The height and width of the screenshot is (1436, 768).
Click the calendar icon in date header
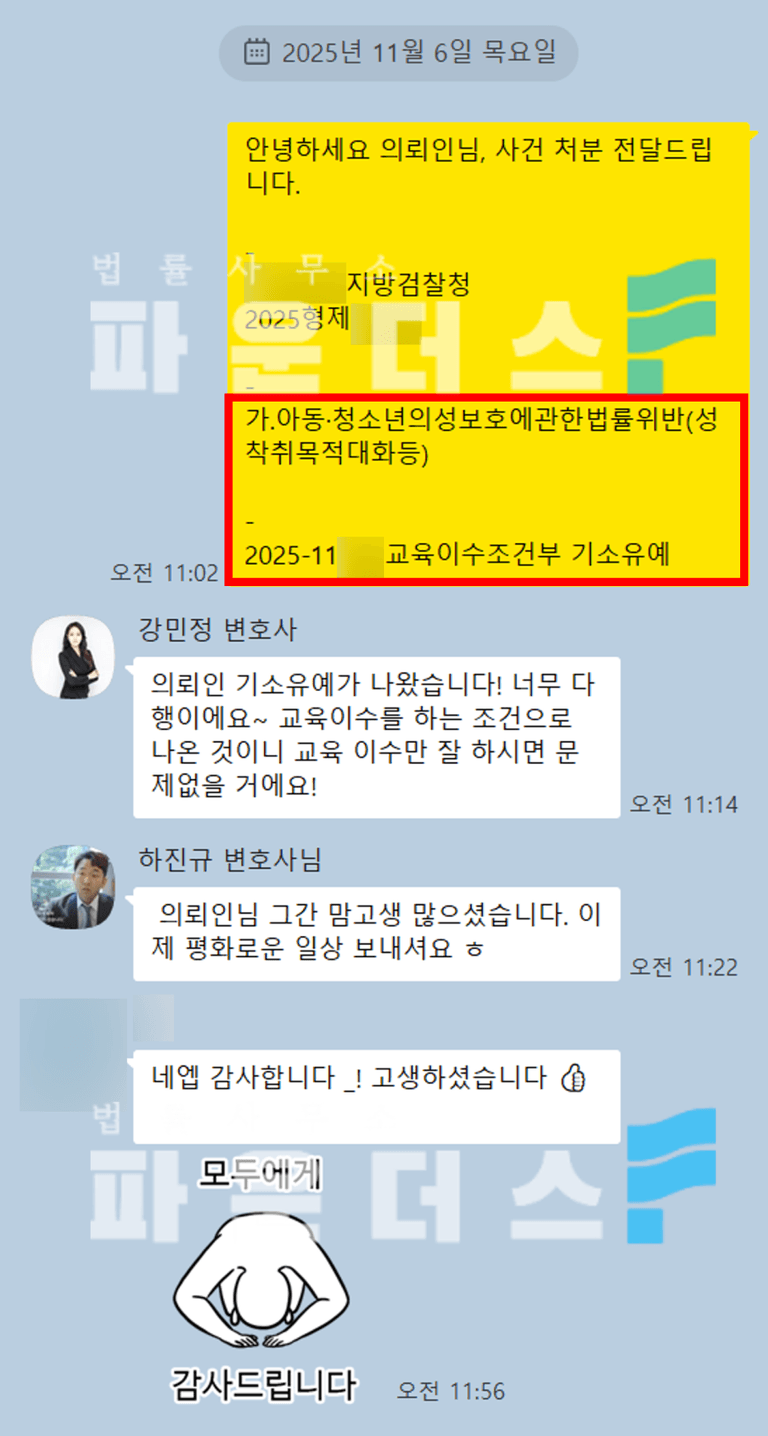tap(257, 51)
